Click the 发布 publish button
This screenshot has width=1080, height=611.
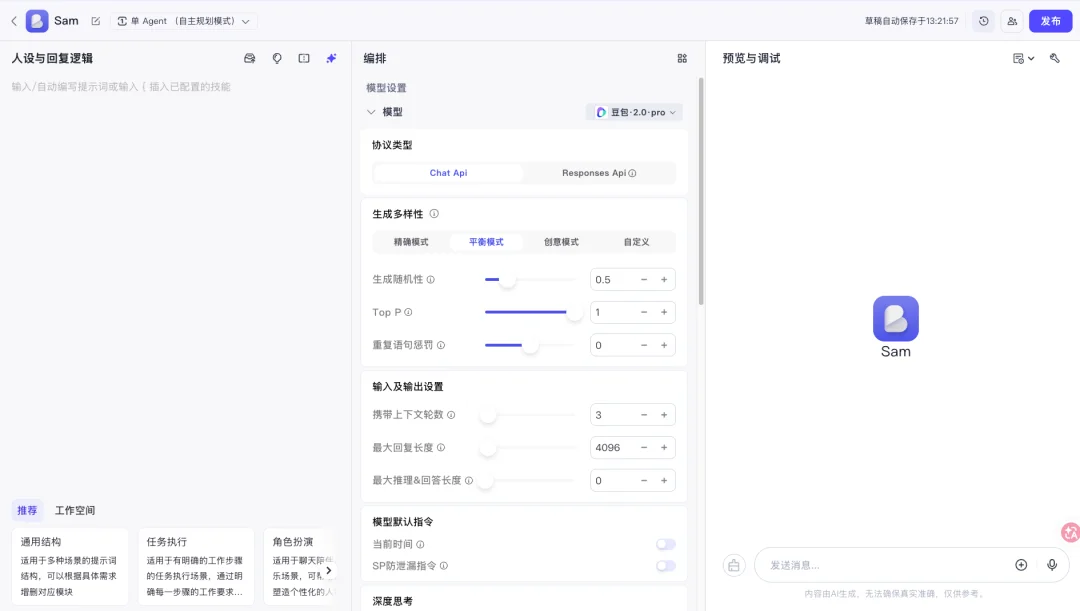[x=1050, y=20]
